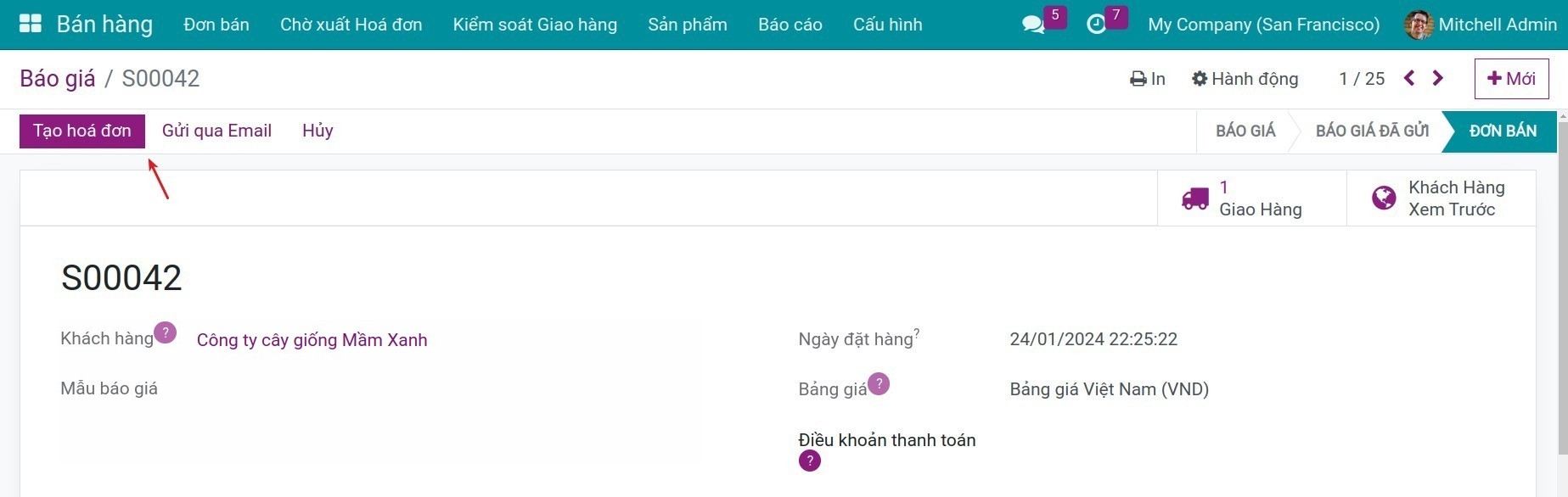Click Bảng giá Việt Nam (VND) value
This screenshot has height=497, width=1568.
tap(1110, 389)
